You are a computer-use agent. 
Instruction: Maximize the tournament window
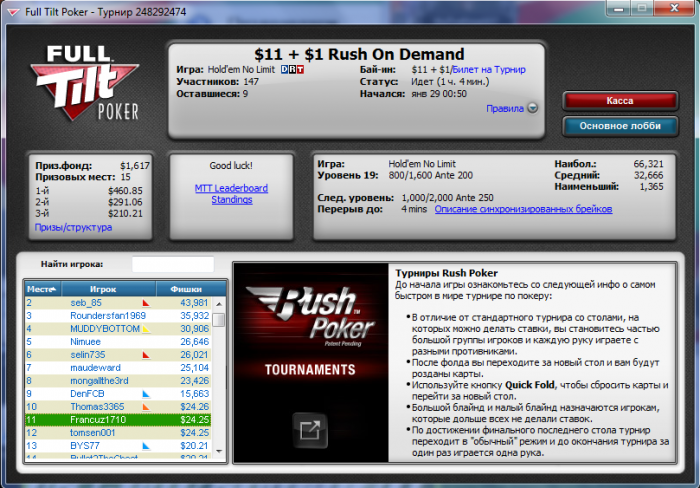(x=642, y=8)
